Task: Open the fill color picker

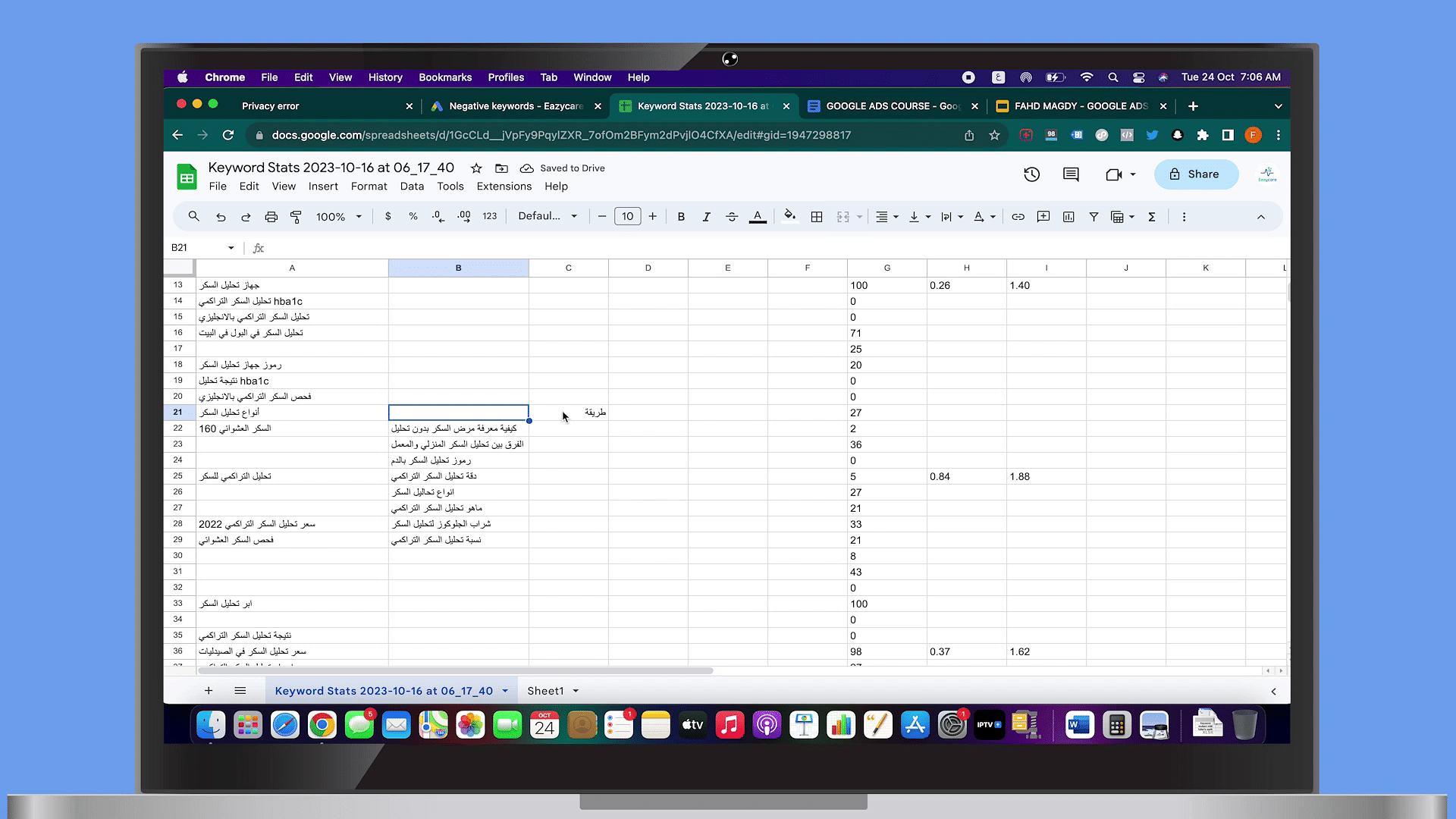Action: (790, 217)
